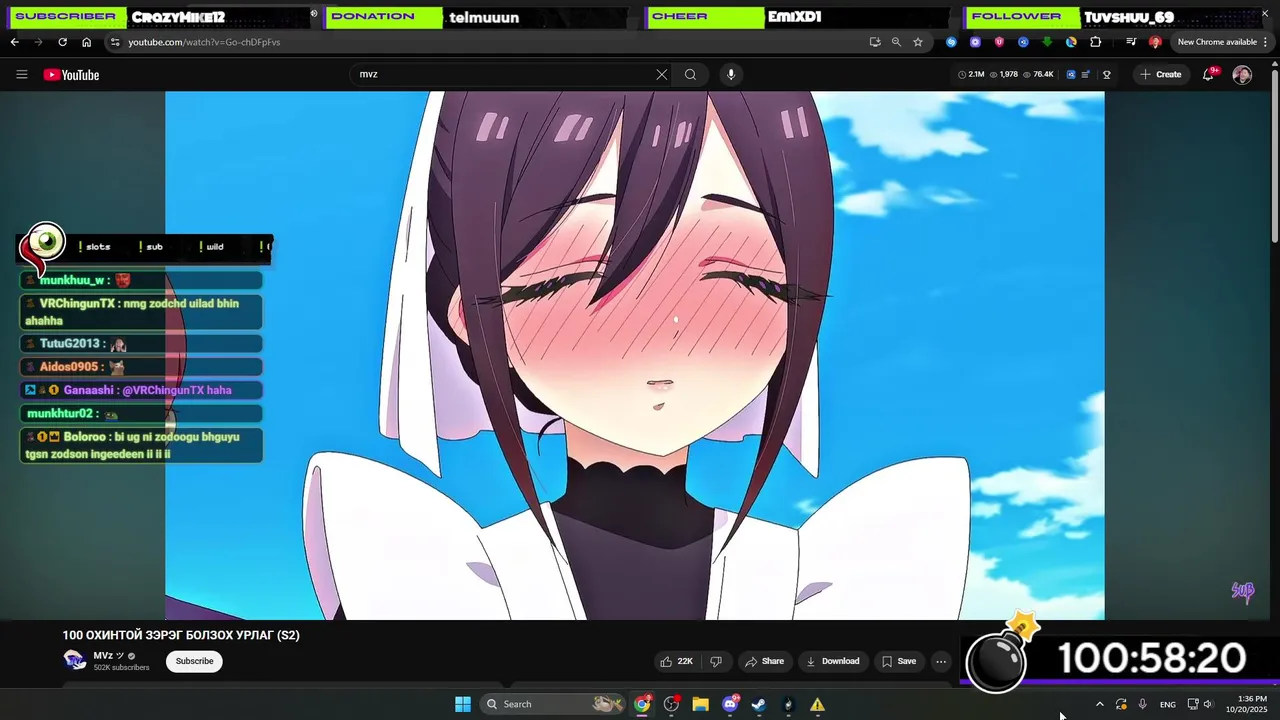This screenshot has width=1280, height=720.
Task: Reload the current browser page
Action: (62, 42)
